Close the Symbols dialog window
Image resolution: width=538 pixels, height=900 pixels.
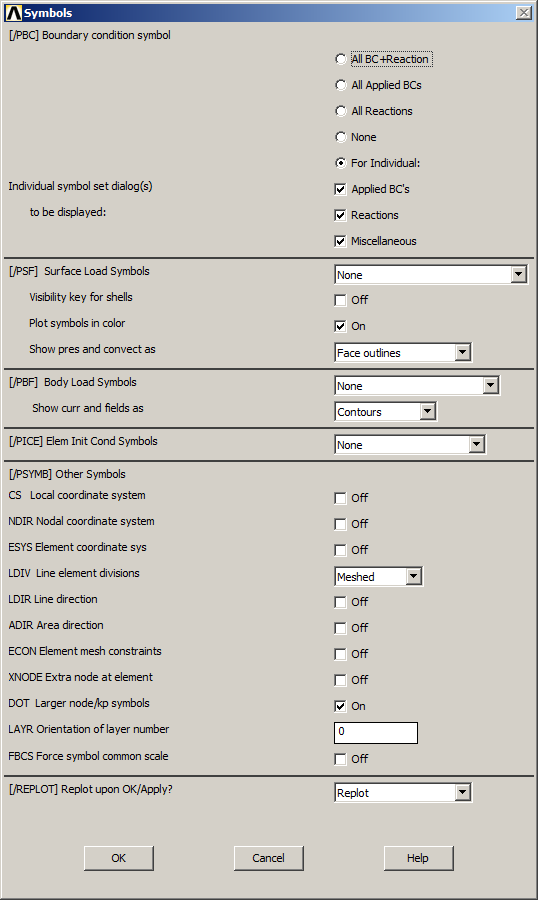pyautogui.click(x=524, y=13)
